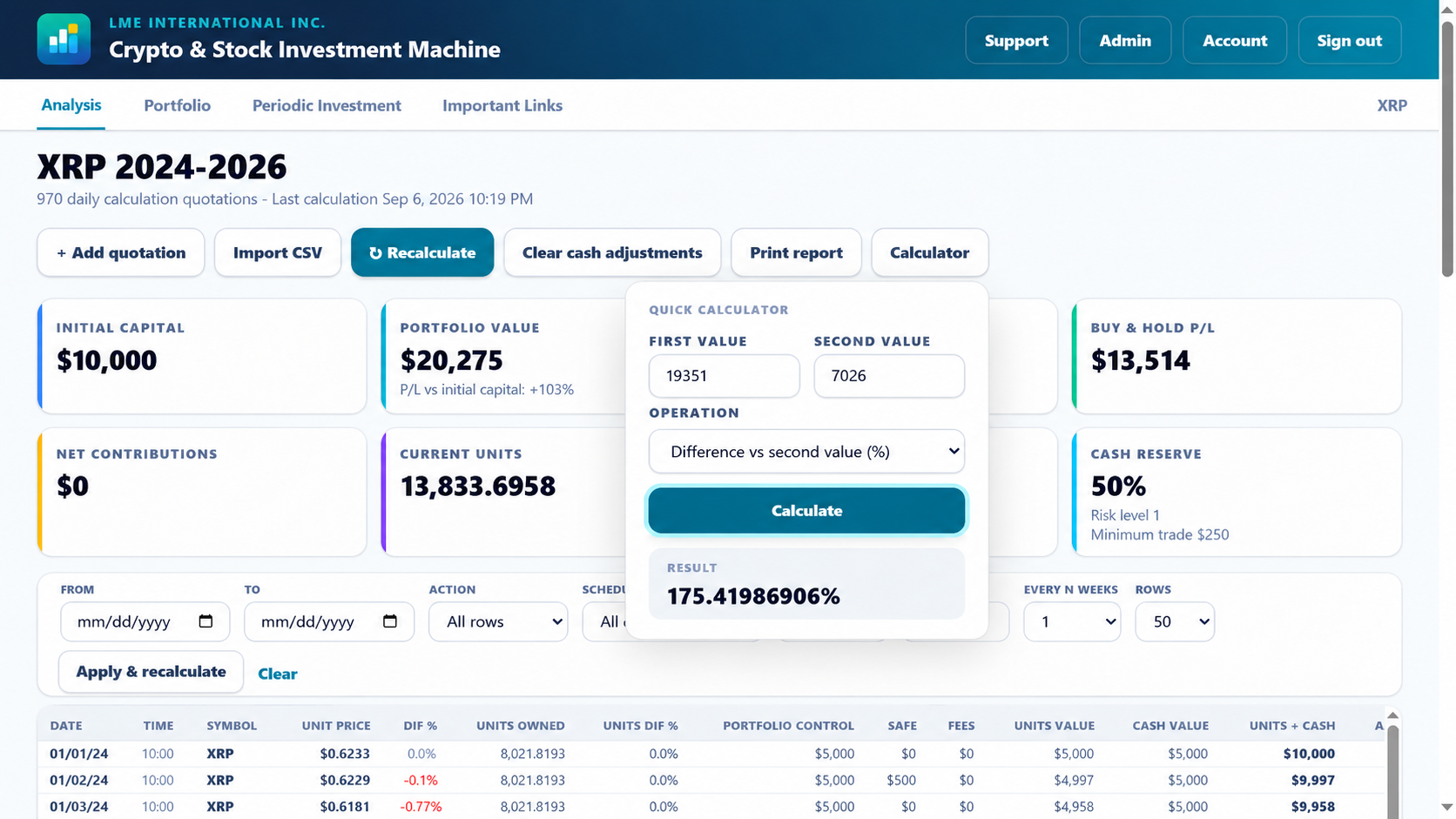
Task: Open calendar picker icon in To date field
Action: pos(390,621)
